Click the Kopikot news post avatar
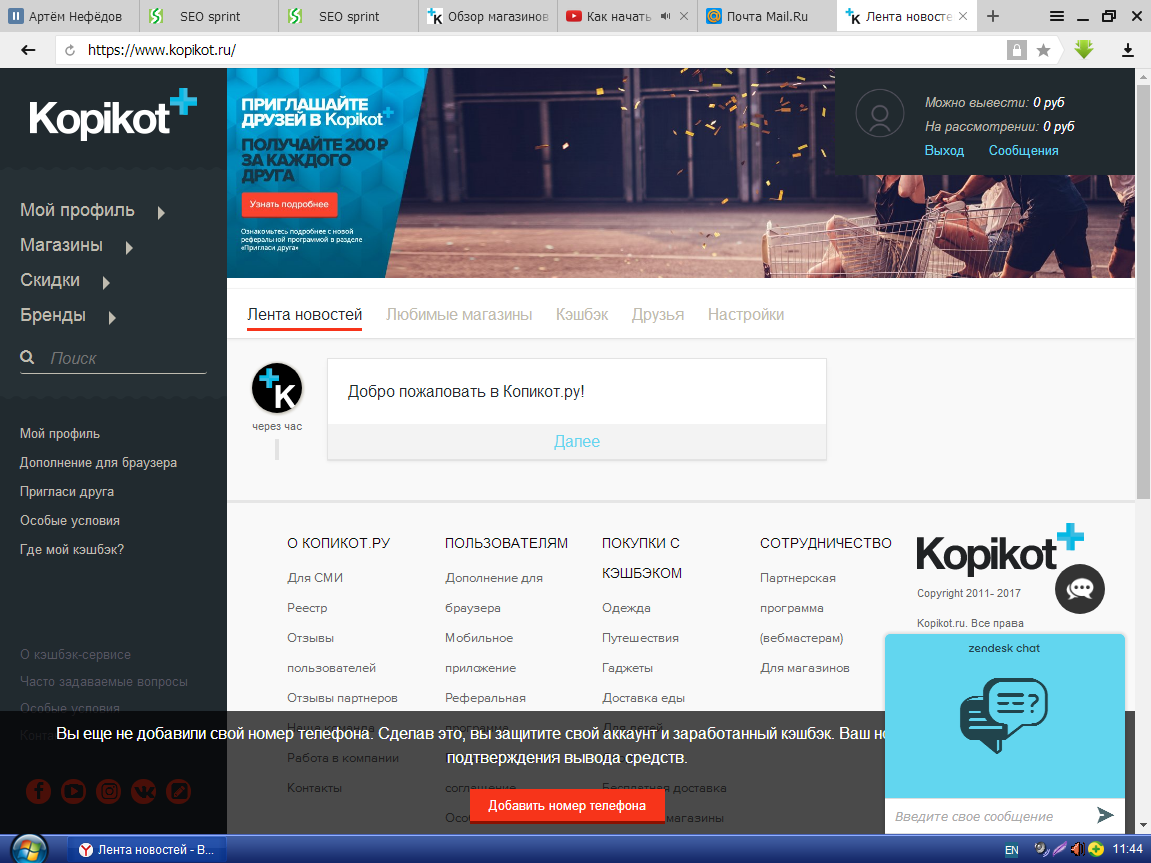This screenshot has width=1151, height=863. tap(277, 388)
